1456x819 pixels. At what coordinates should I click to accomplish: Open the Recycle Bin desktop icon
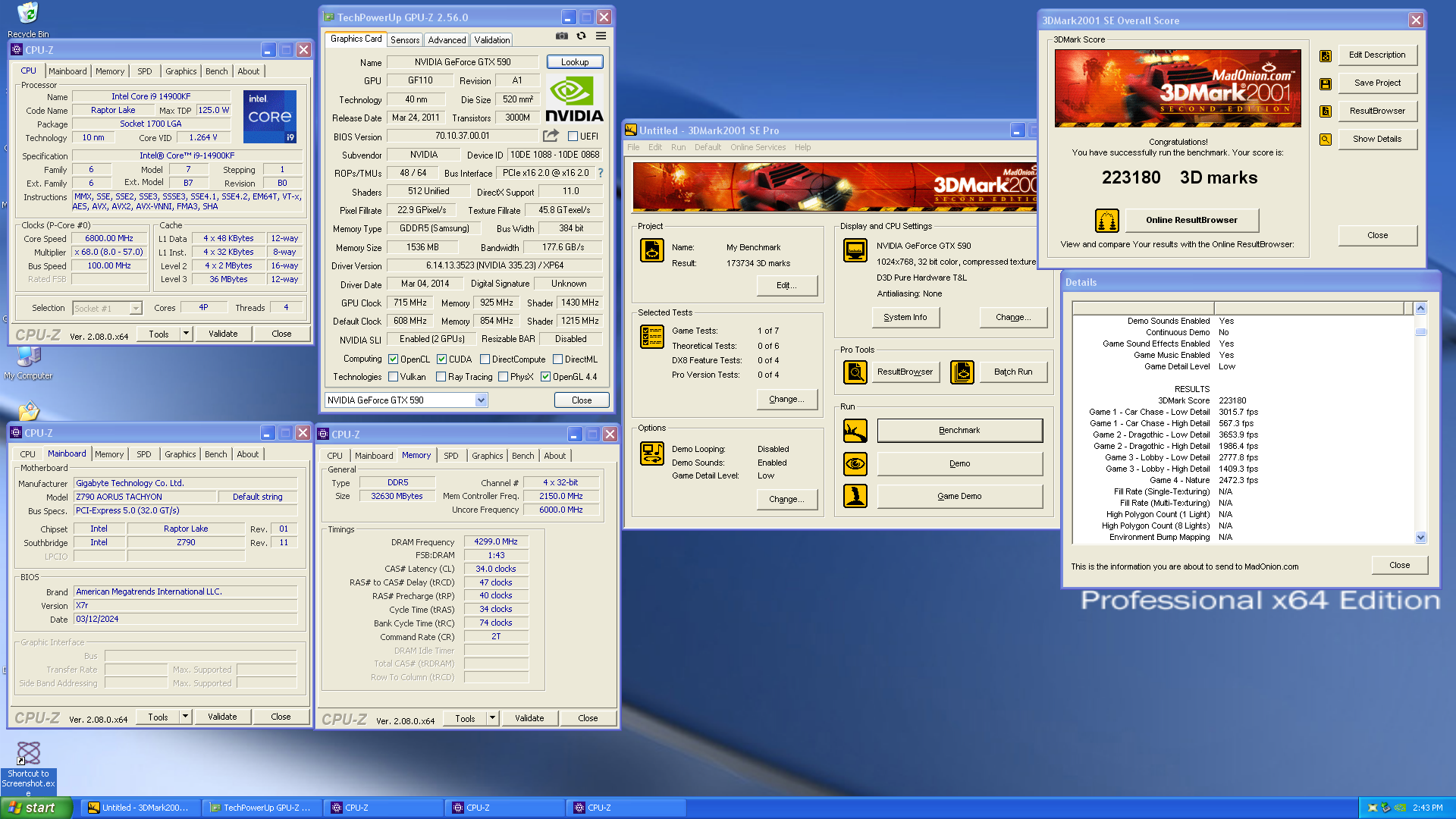coord(27,20)
